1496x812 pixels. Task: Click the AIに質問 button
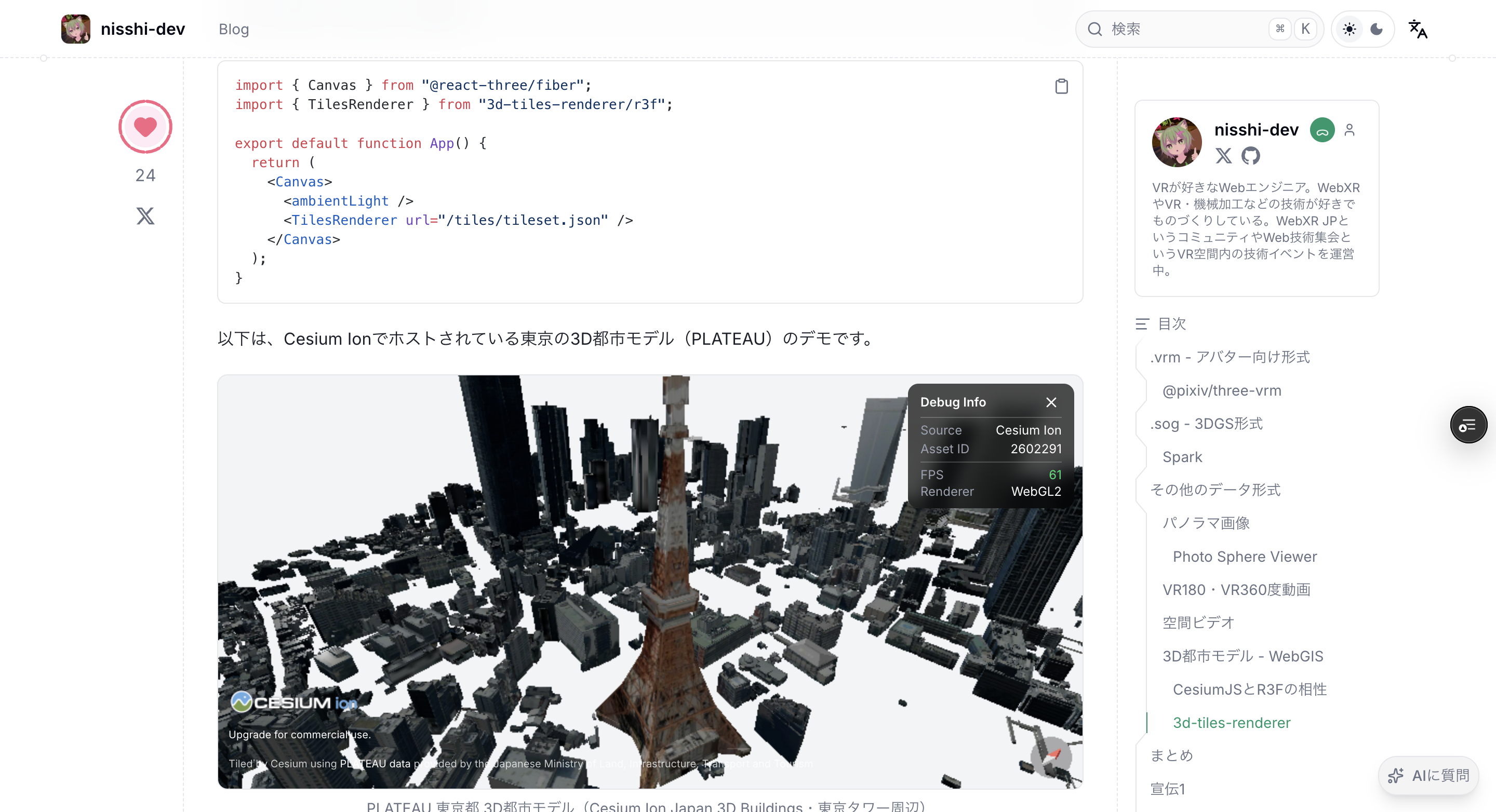[1428, 776]
